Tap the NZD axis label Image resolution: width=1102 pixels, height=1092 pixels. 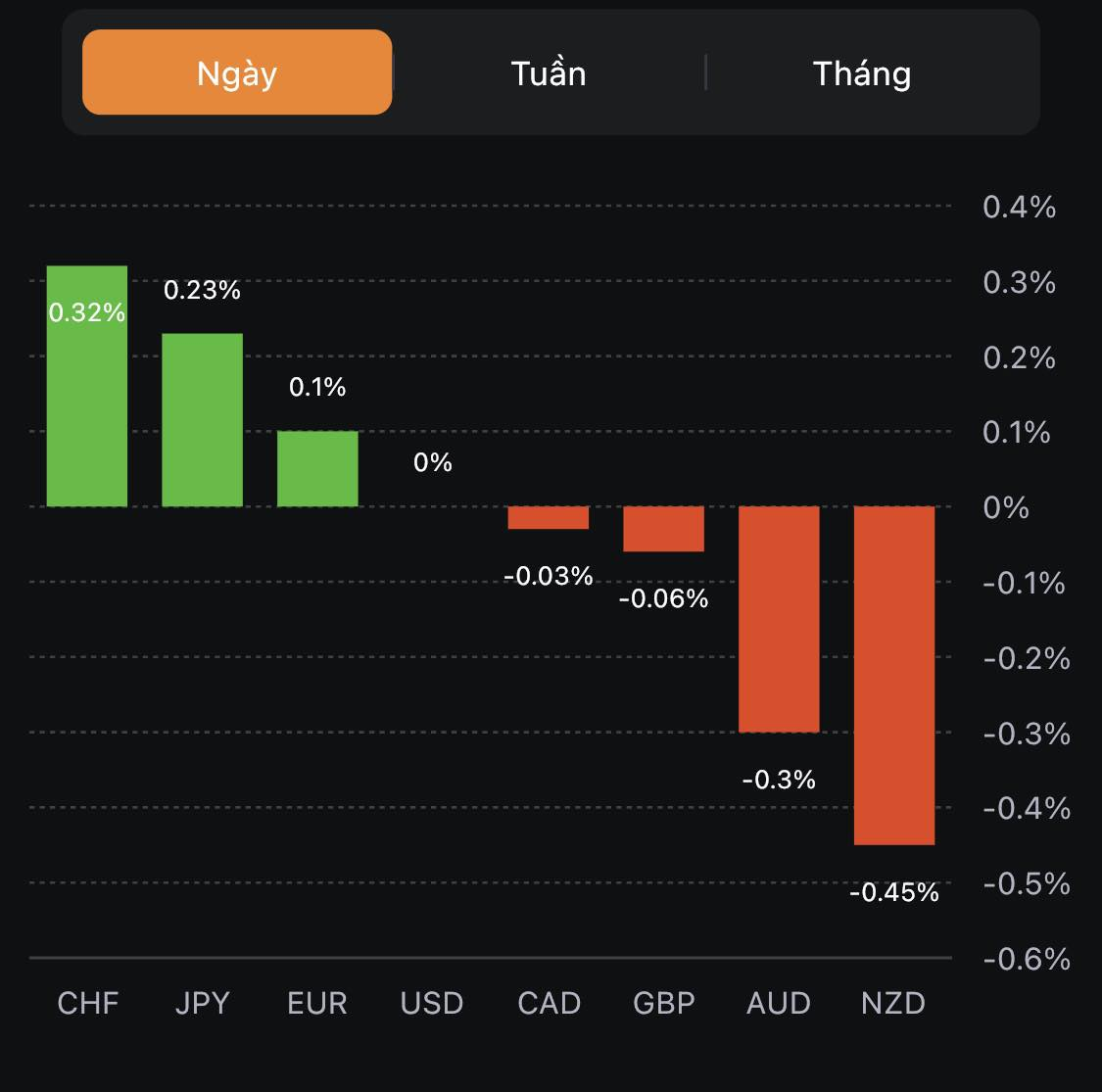coord(893,1003)
